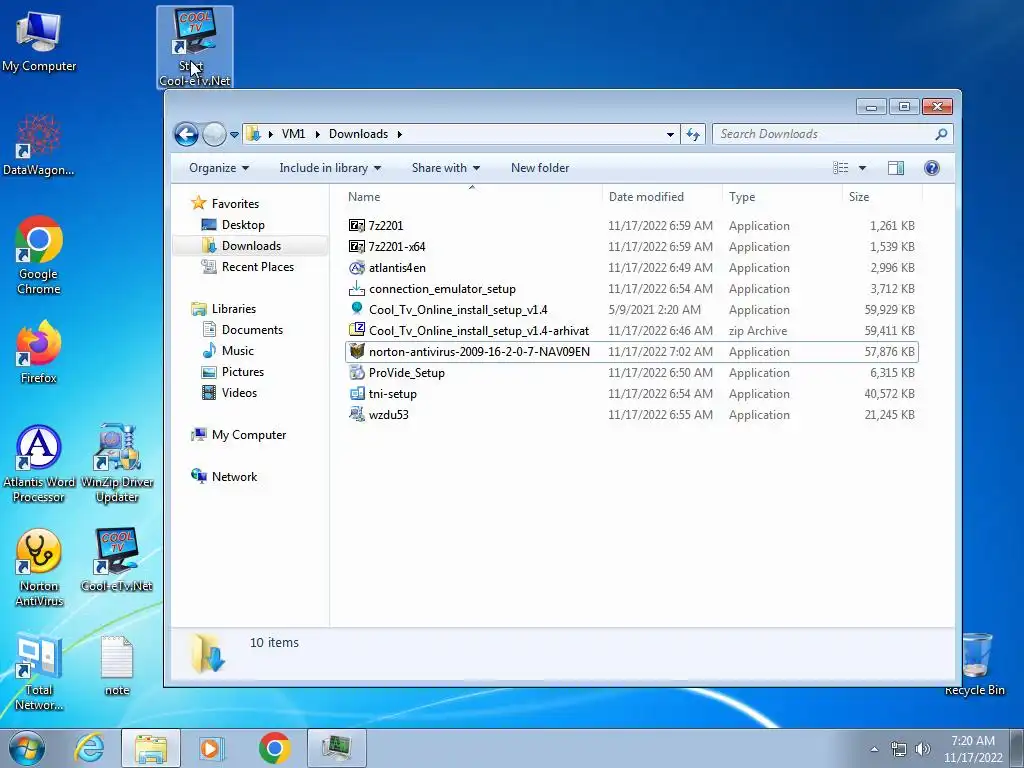This screenshot has width=1024, height=768.
Task: Sort by Date modified column header
Action: click(662, 197)
